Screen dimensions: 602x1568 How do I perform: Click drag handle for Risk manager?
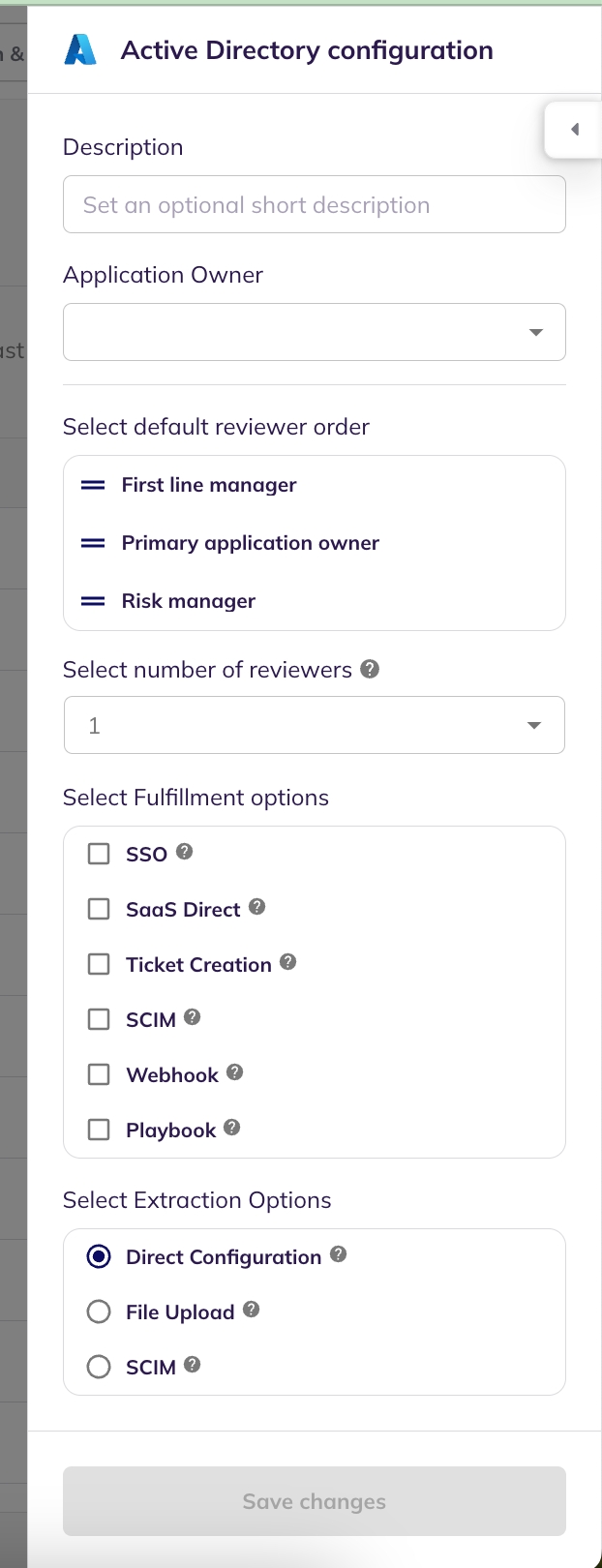[93, 601]
